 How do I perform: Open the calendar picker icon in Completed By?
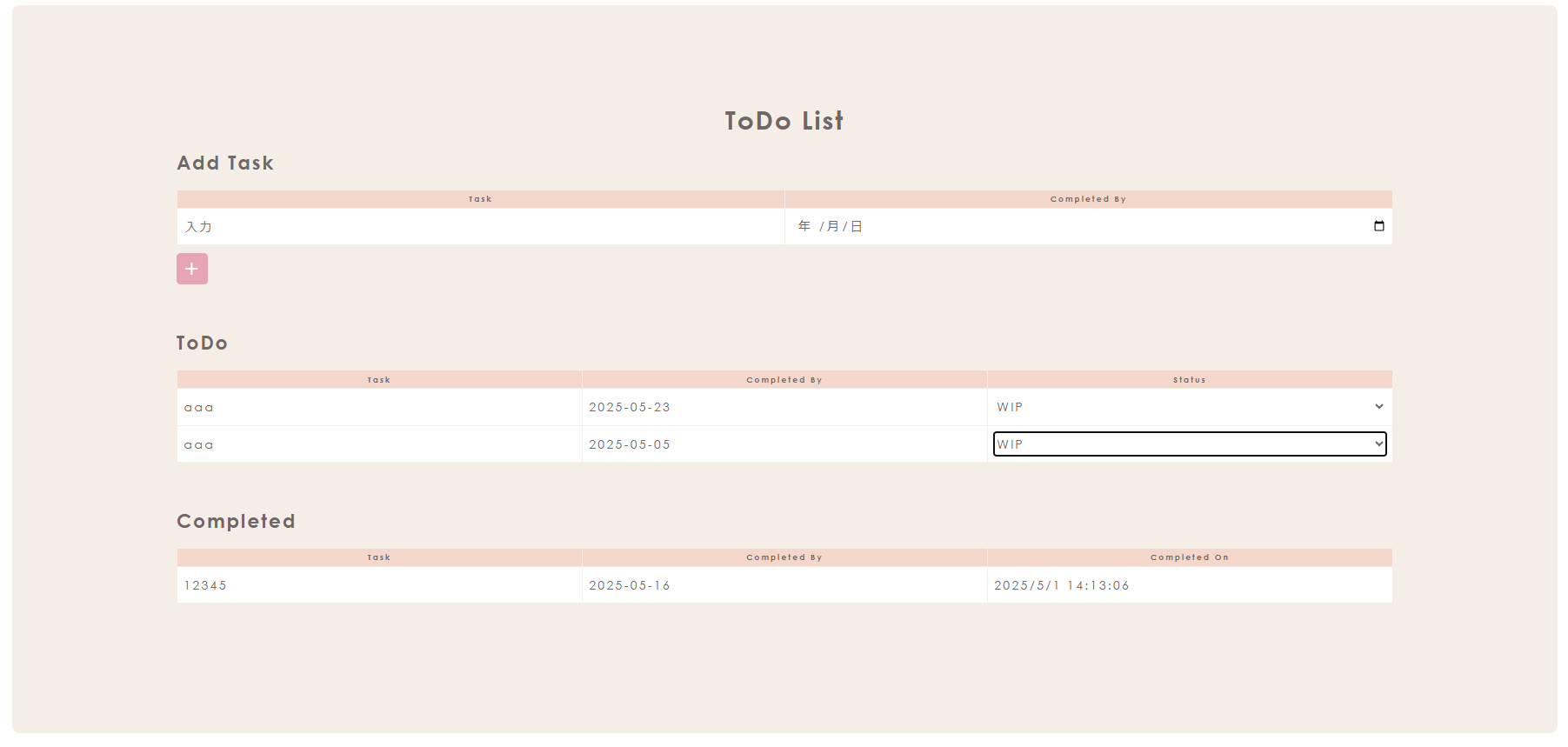coord(1378,226)
